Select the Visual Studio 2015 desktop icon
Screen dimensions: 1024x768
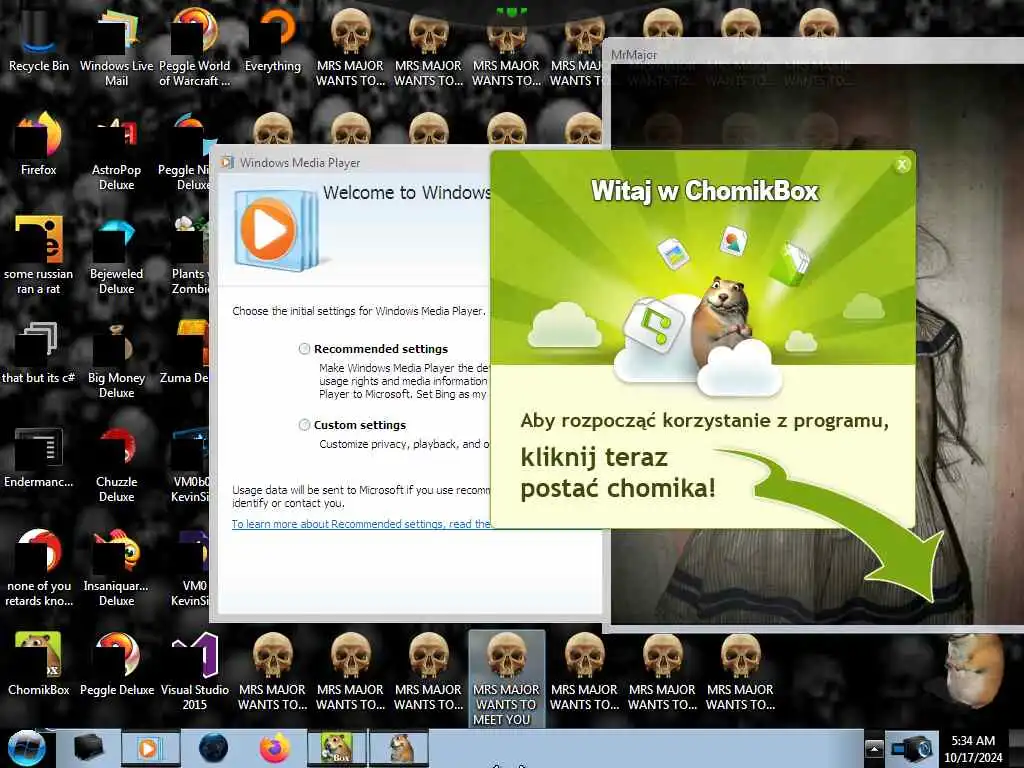(x=195, y=671)
